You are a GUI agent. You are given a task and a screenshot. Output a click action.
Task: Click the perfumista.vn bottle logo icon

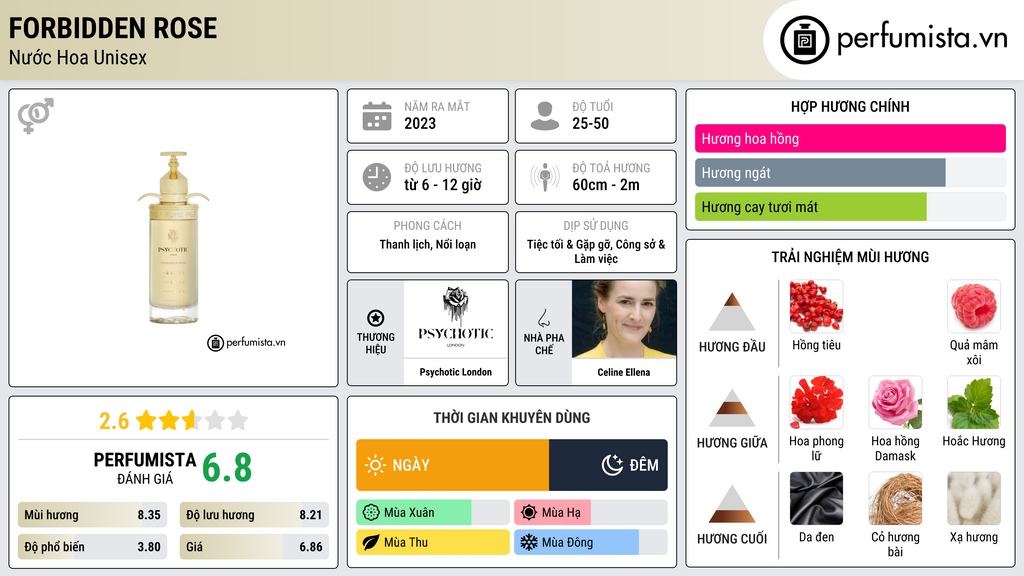[x=804, y=40]
